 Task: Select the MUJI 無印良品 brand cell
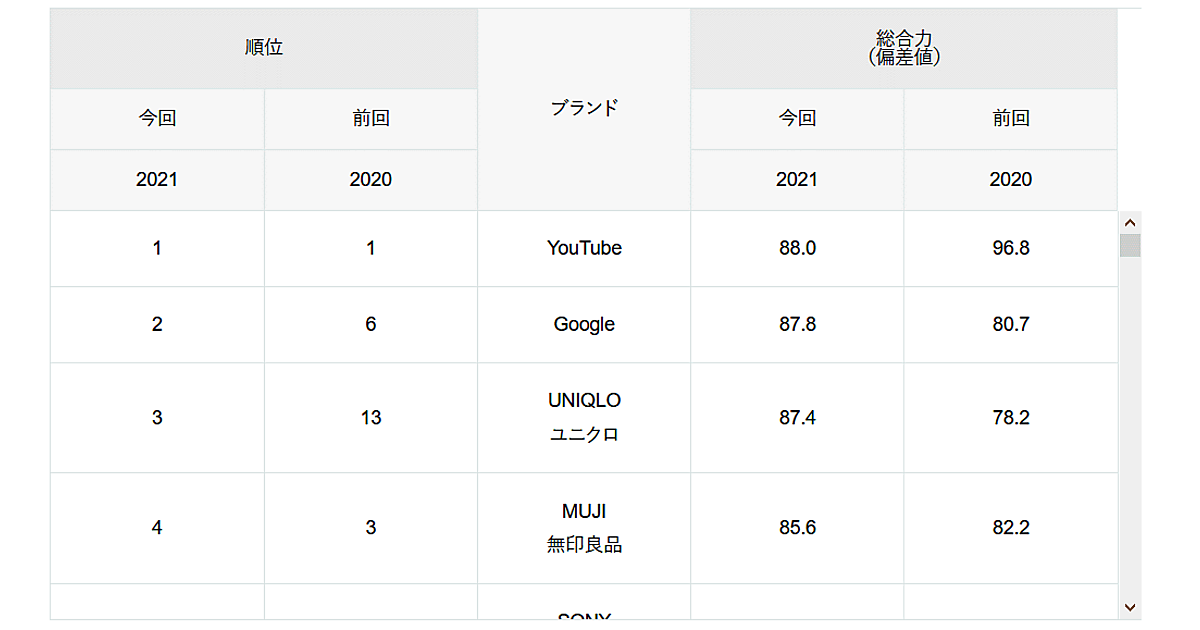[x=584, y=528]
